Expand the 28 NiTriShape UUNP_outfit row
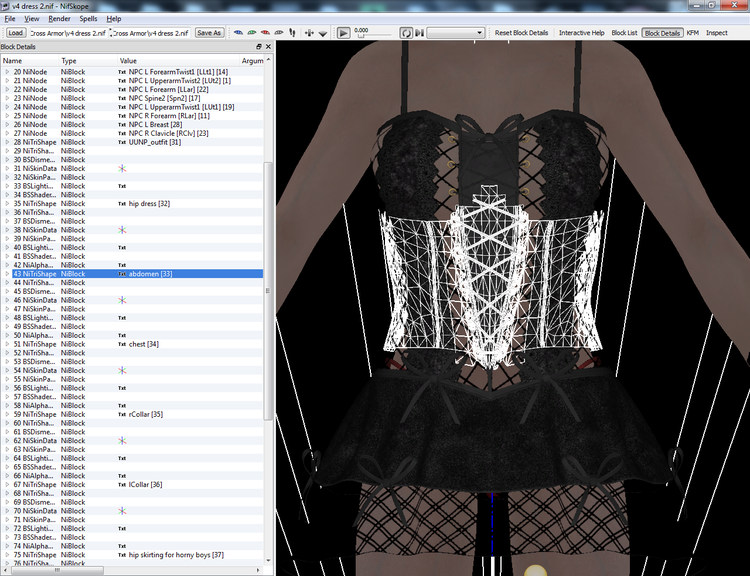This screenshot has height=576, width=750. 7,142
